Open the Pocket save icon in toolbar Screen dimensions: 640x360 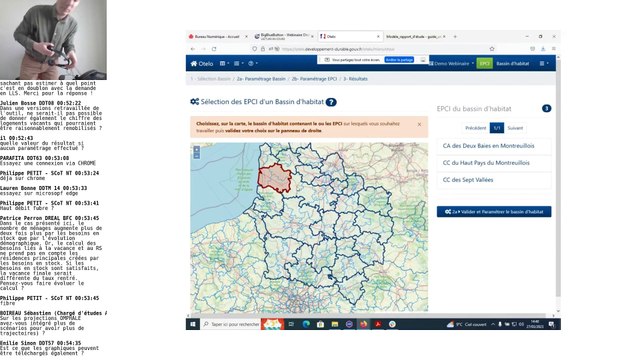pyautogui.click(x=532, y=49)
